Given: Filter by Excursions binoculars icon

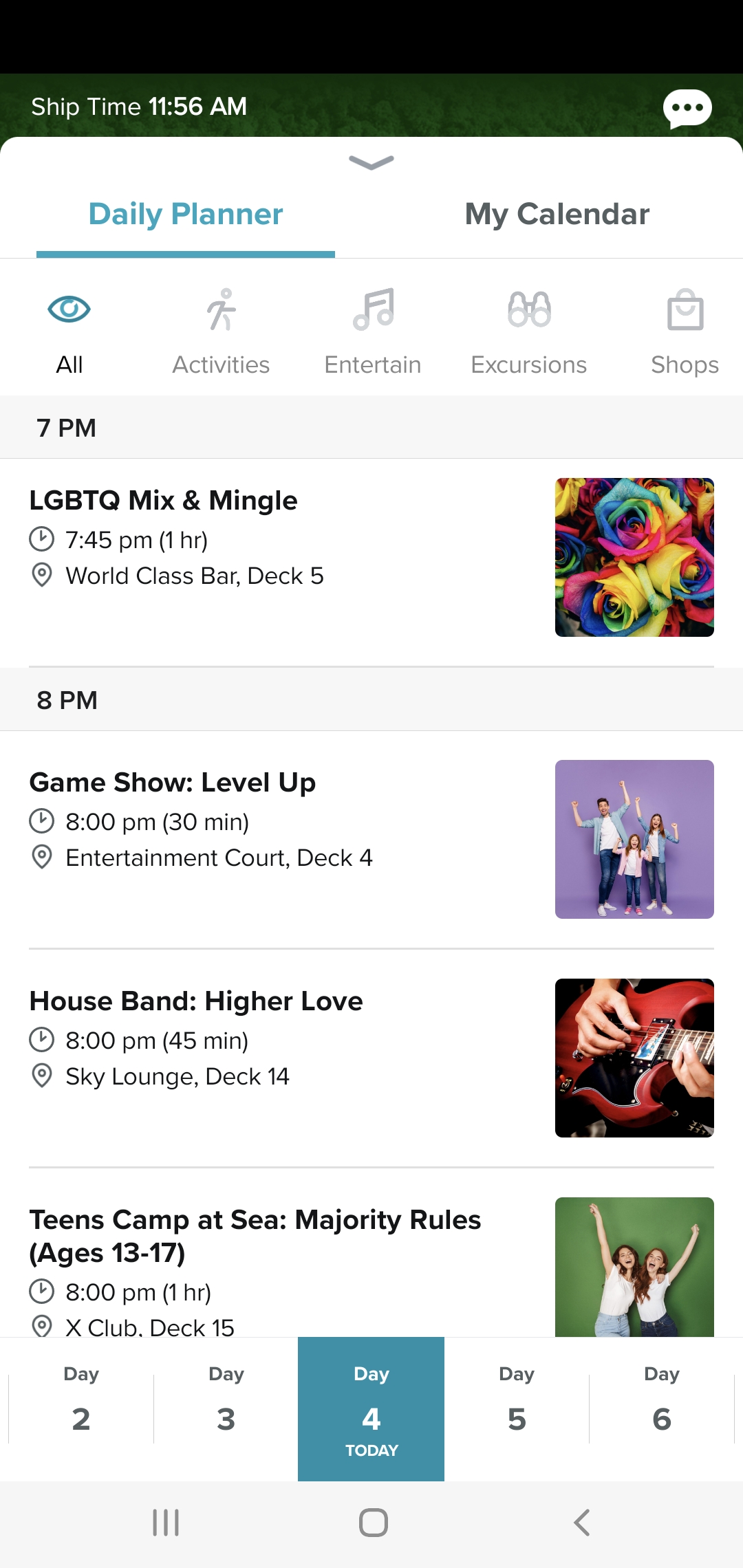Looking at the screenshot, I should (x=529, y=310).
